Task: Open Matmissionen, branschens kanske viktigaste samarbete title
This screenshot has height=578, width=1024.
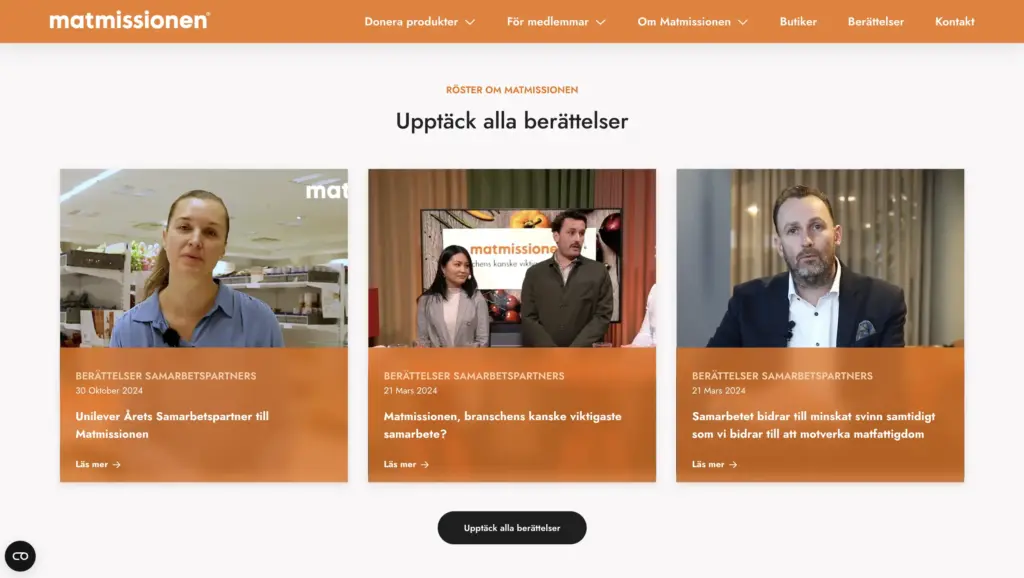Action: tap(502, 425)
